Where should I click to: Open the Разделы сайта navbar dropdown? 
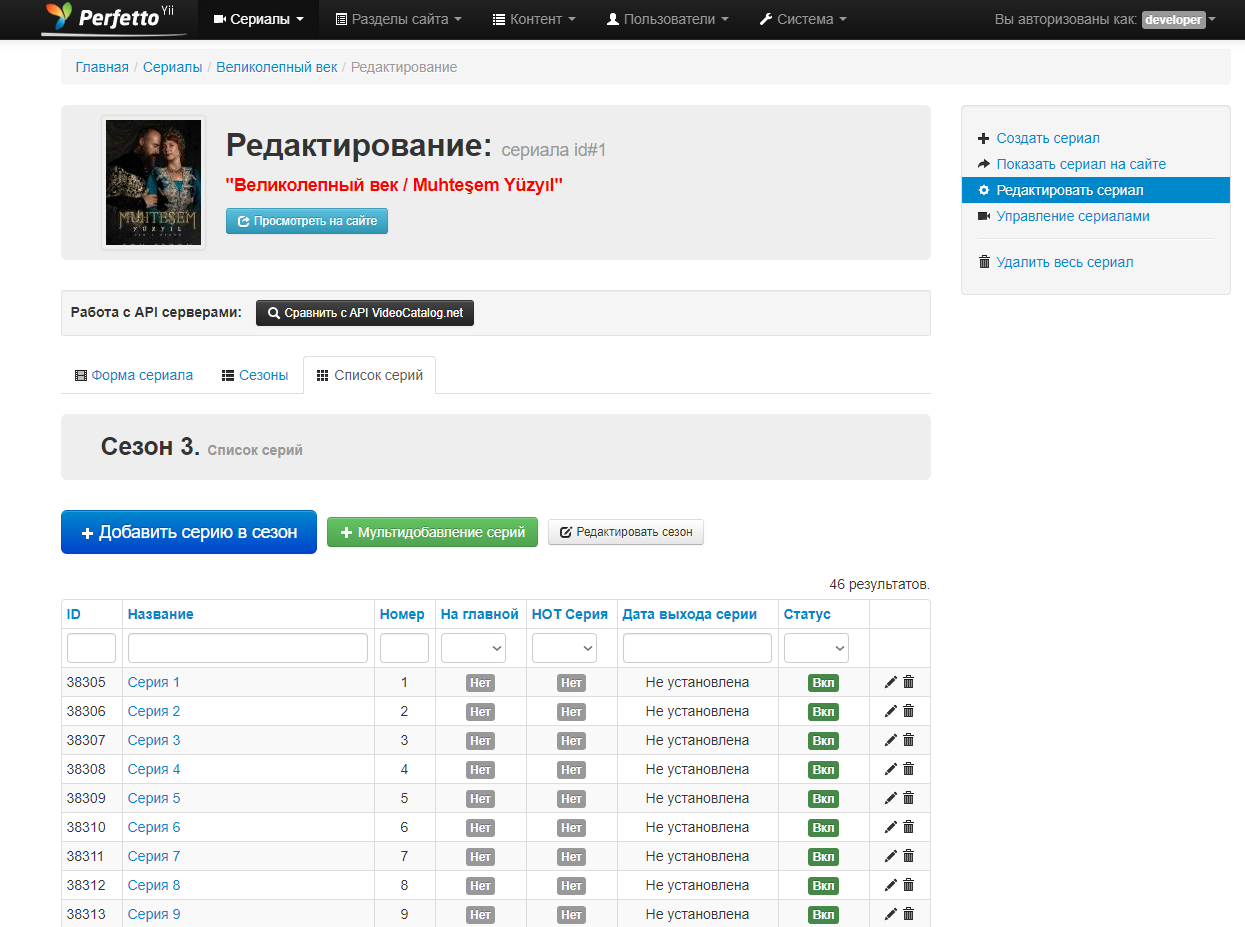pos(398,19)
